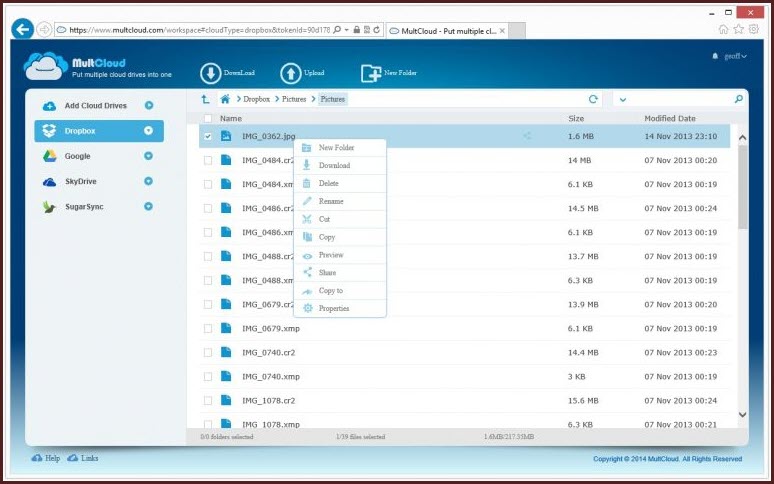This screenshot has width=774, height=484.
Task: Click browser back arrow button
Action: click(22, 30)
